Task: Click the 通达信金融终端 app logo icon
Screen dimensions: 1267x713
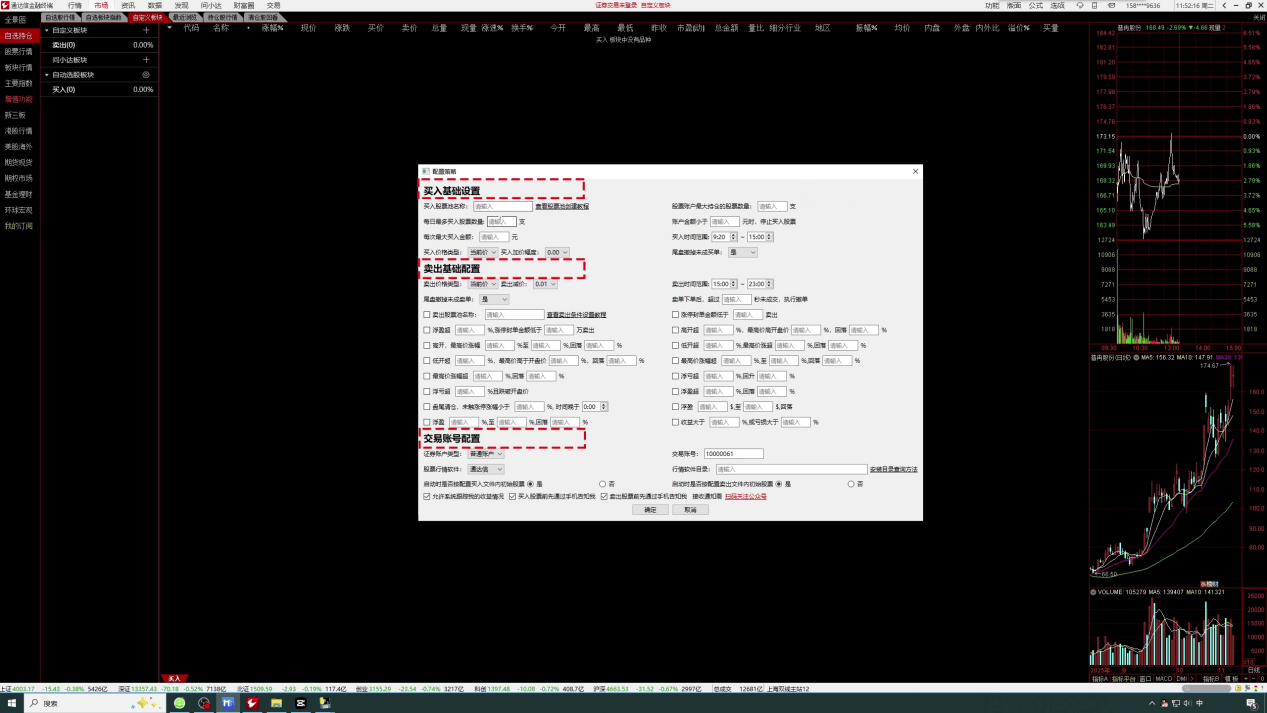Action: click(x=5, y=5)
